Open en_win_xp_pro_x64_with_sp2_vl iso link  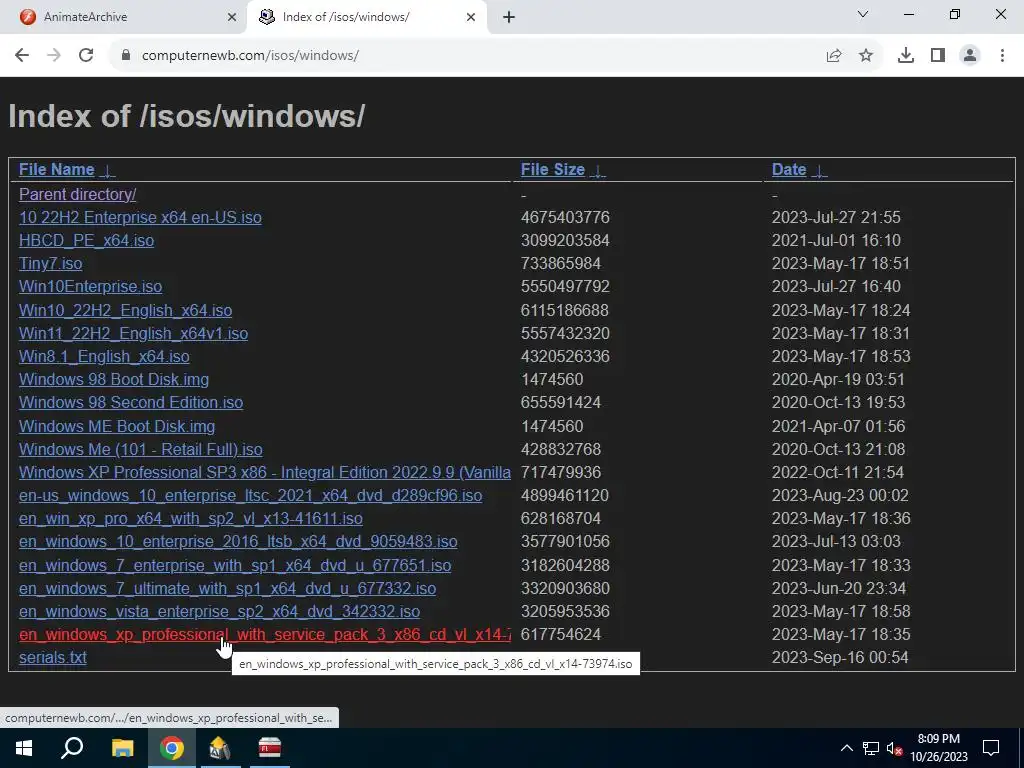[191, 519]
